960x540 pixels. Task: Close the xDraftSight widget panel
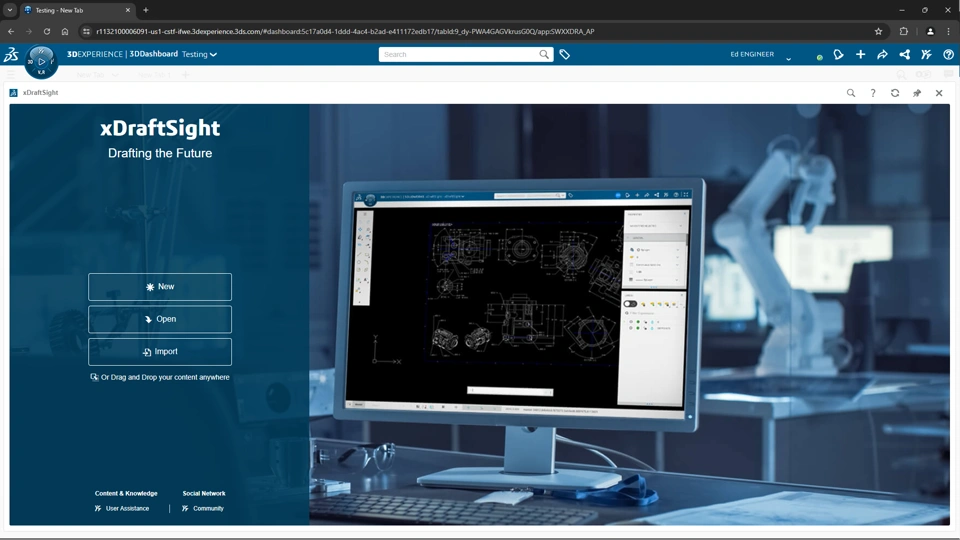939,93
